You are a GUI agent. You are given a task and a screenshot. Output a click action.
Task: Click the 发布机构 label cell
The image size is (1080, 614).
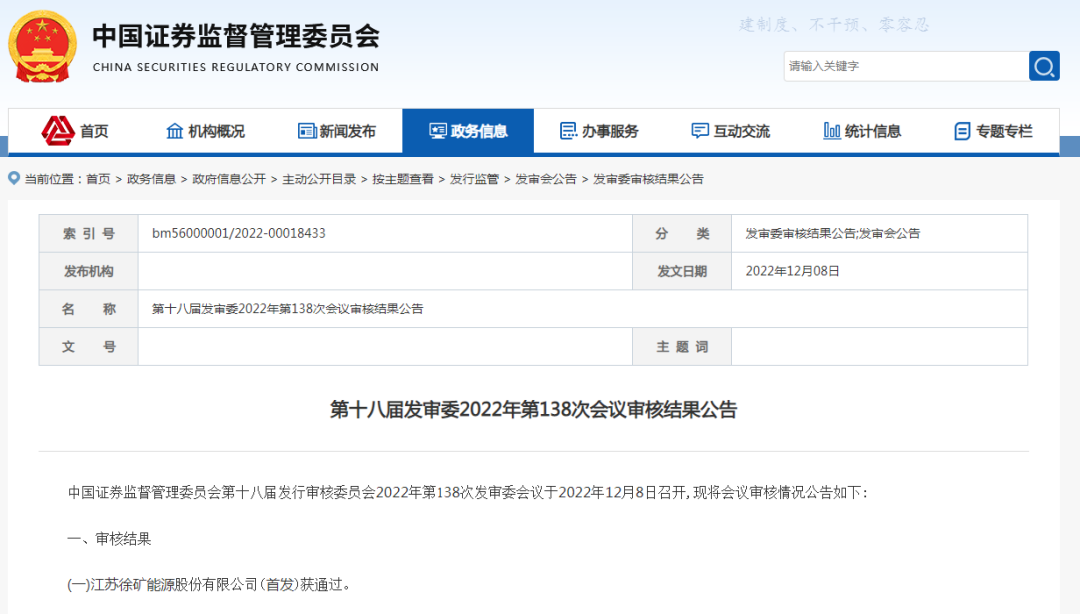coord(89,272)
